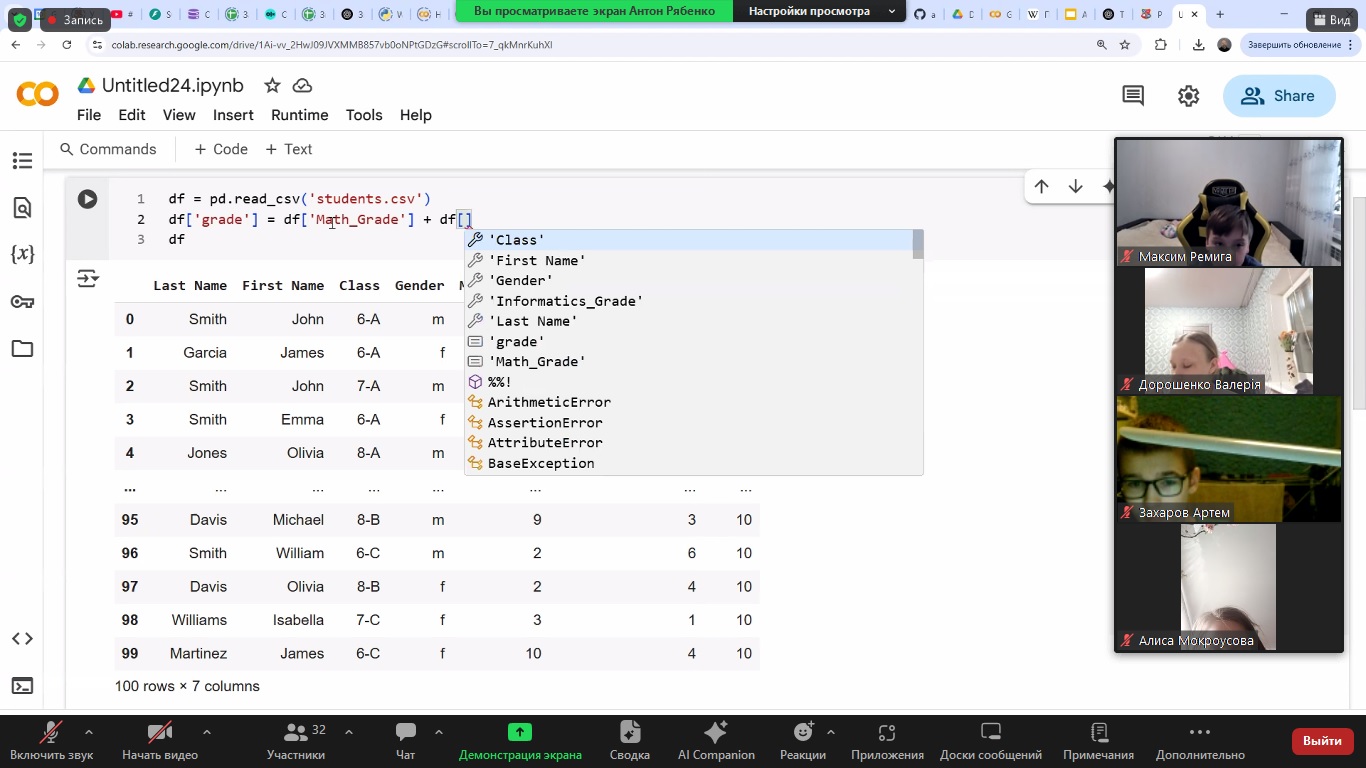Open the find and replace sidebar icon
Viewport: 1366px width, 768px height.
coord(22,208)
